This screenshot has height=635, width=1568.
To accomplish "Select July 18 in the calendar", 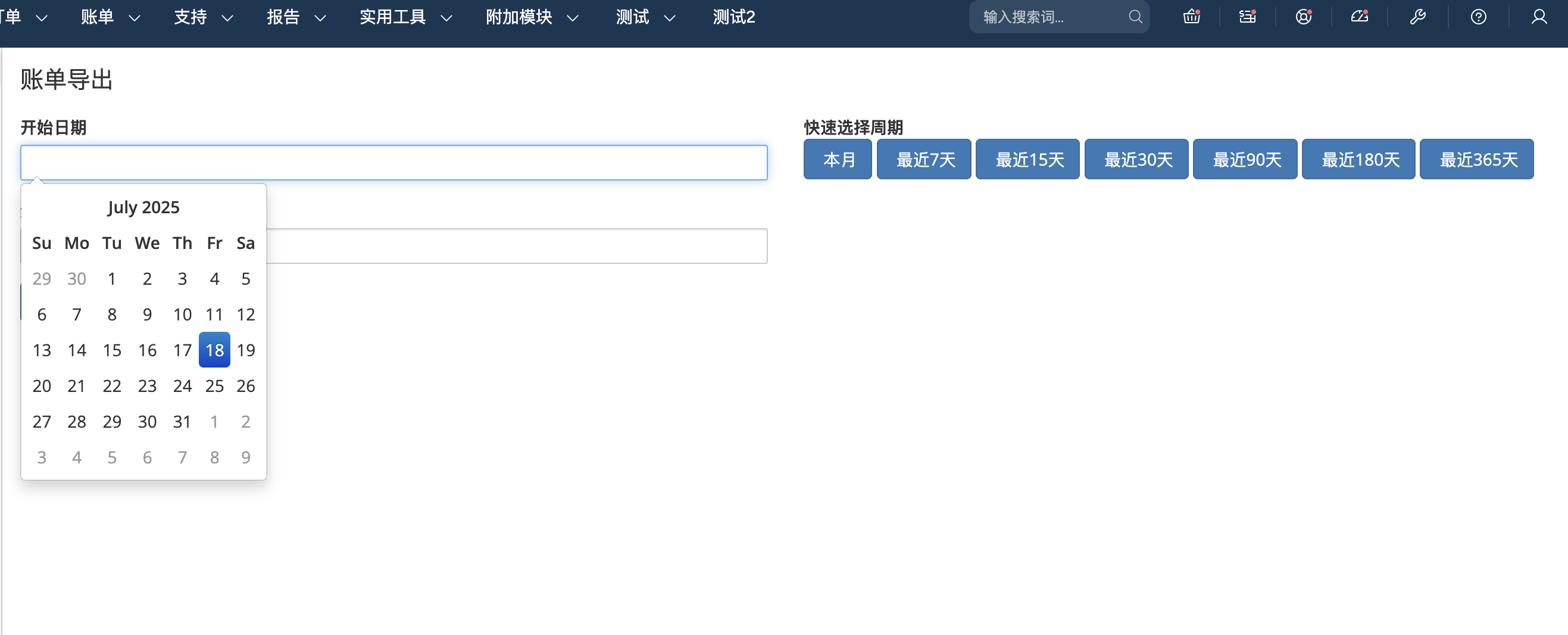I will tap(214, 350).
